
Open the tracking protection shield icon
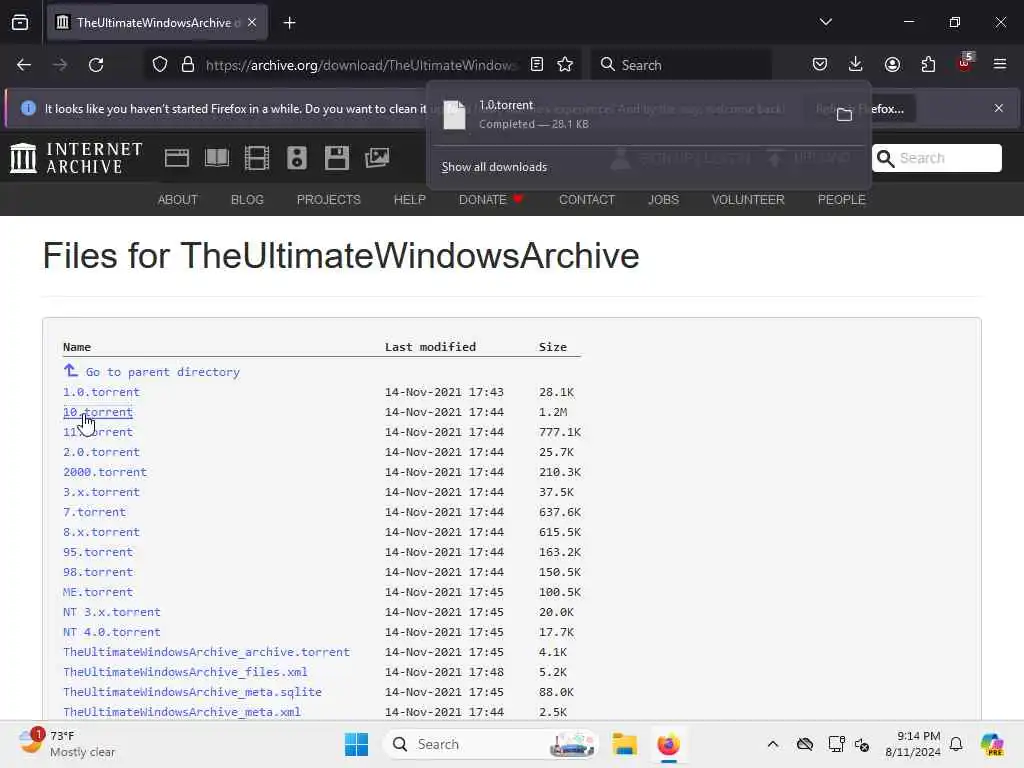pyautogui.click(x=159, y=65)
